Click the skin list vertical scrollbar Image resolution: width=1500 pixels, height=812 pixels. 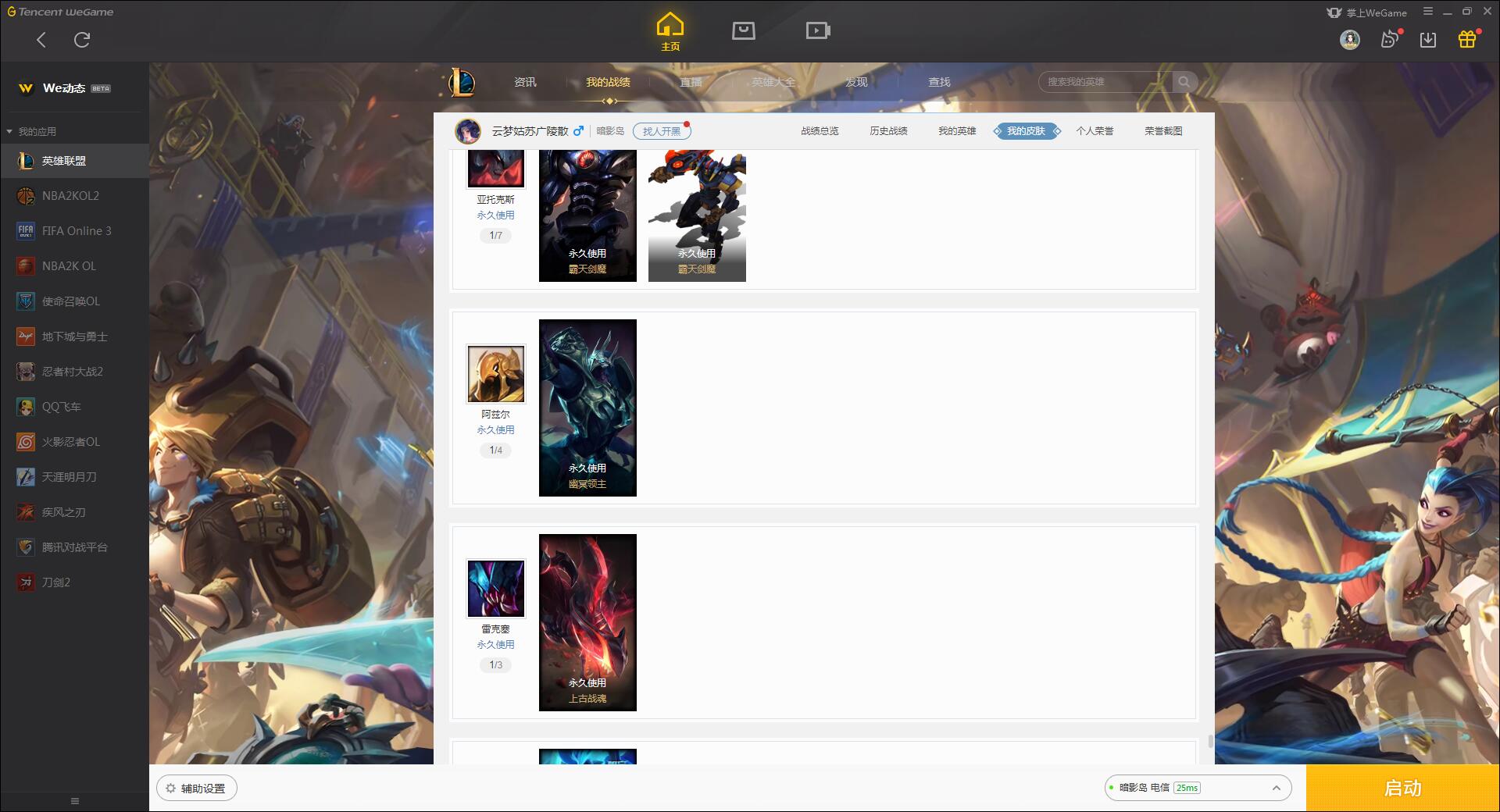click(x=1211, y=741)
